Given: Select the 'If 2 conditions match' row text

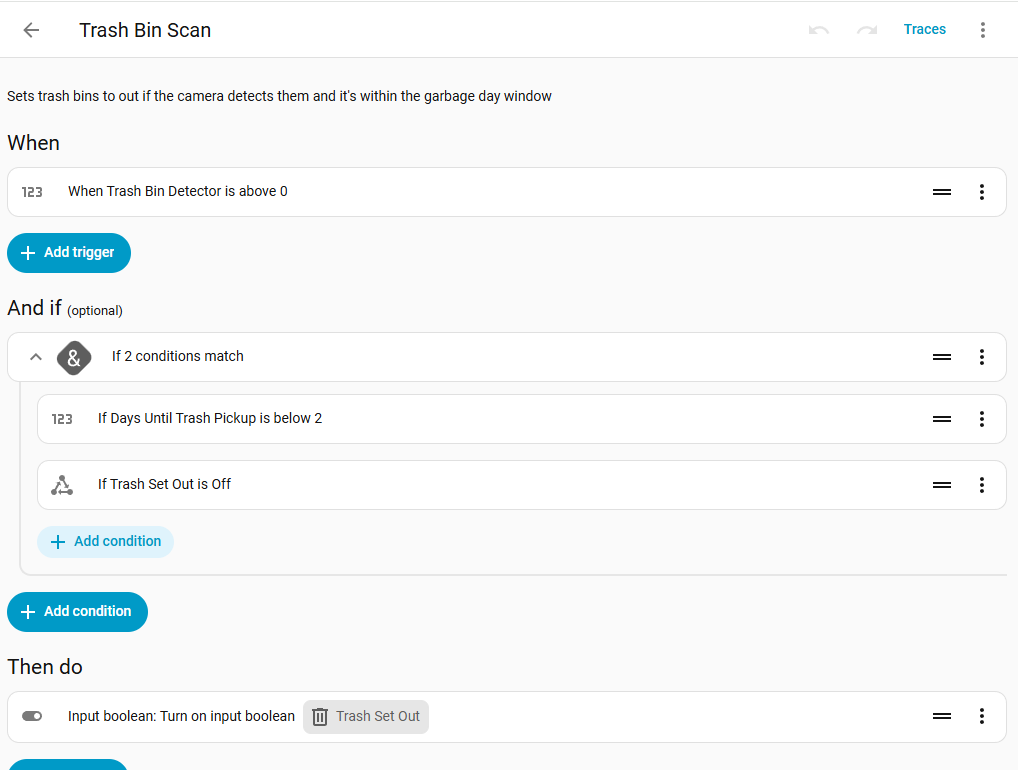Looking at the screenshot, I should pyautogui.click(x=177, y=356).
